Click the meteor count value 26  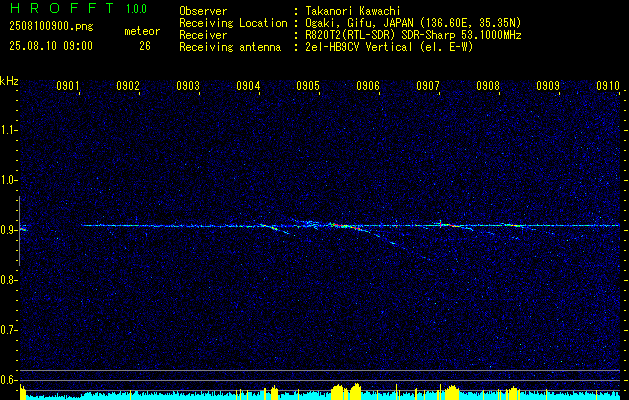(x=145, y=46)
